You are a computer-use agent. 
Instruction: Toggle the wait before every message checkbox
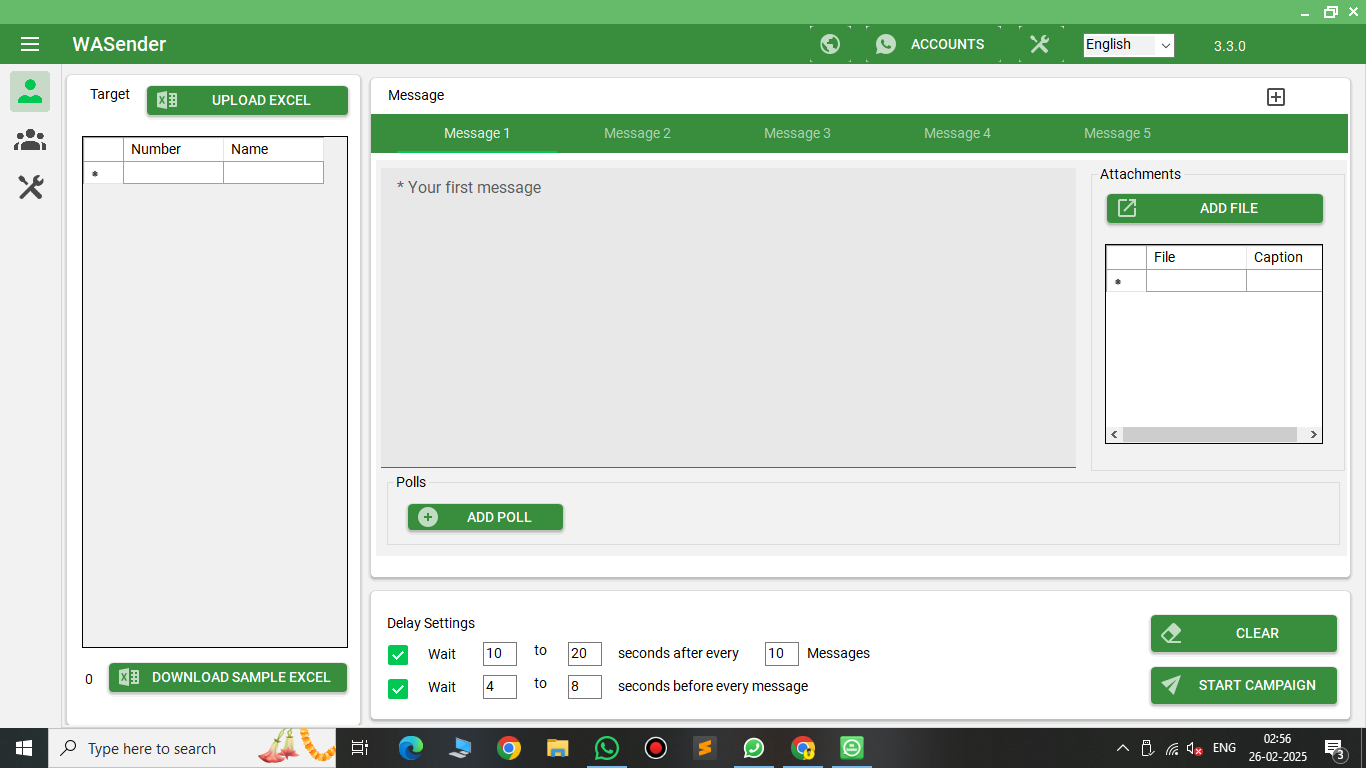pos(398,689)
